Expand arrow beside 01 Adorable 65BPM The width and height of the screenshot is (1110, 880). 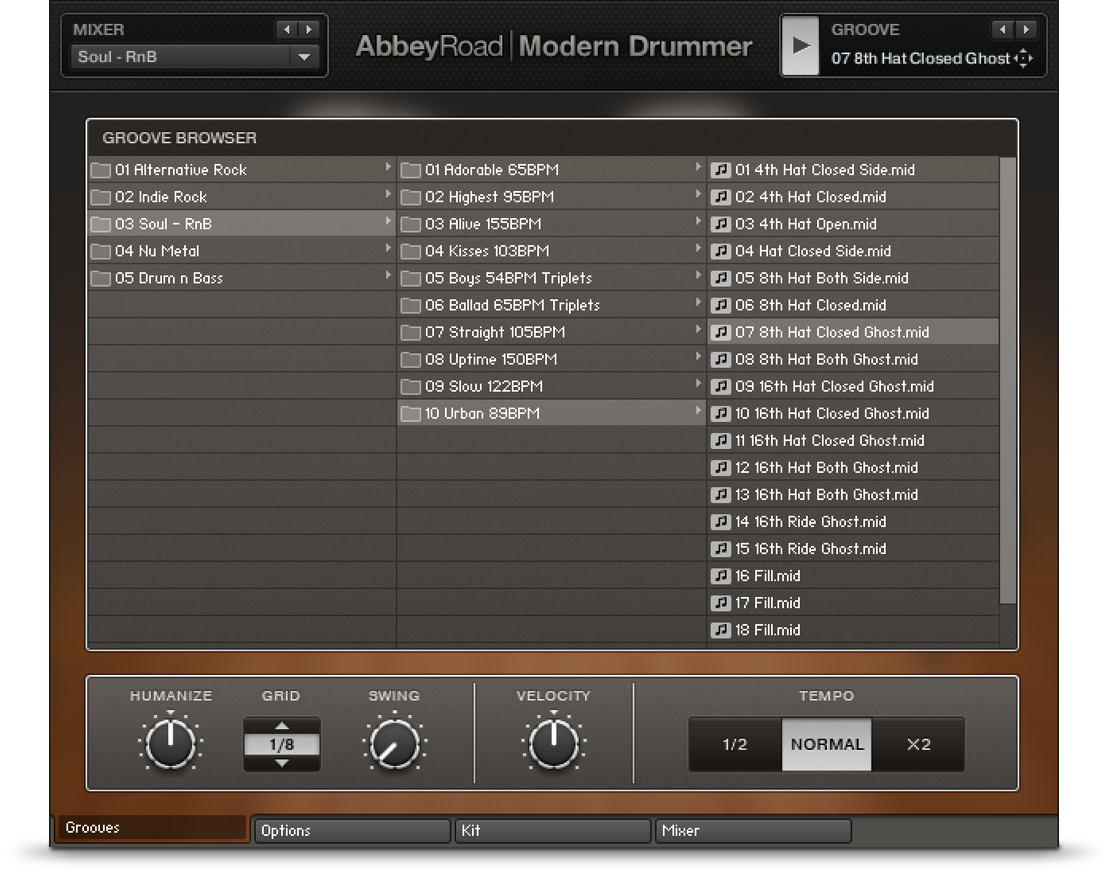point(698,167)
